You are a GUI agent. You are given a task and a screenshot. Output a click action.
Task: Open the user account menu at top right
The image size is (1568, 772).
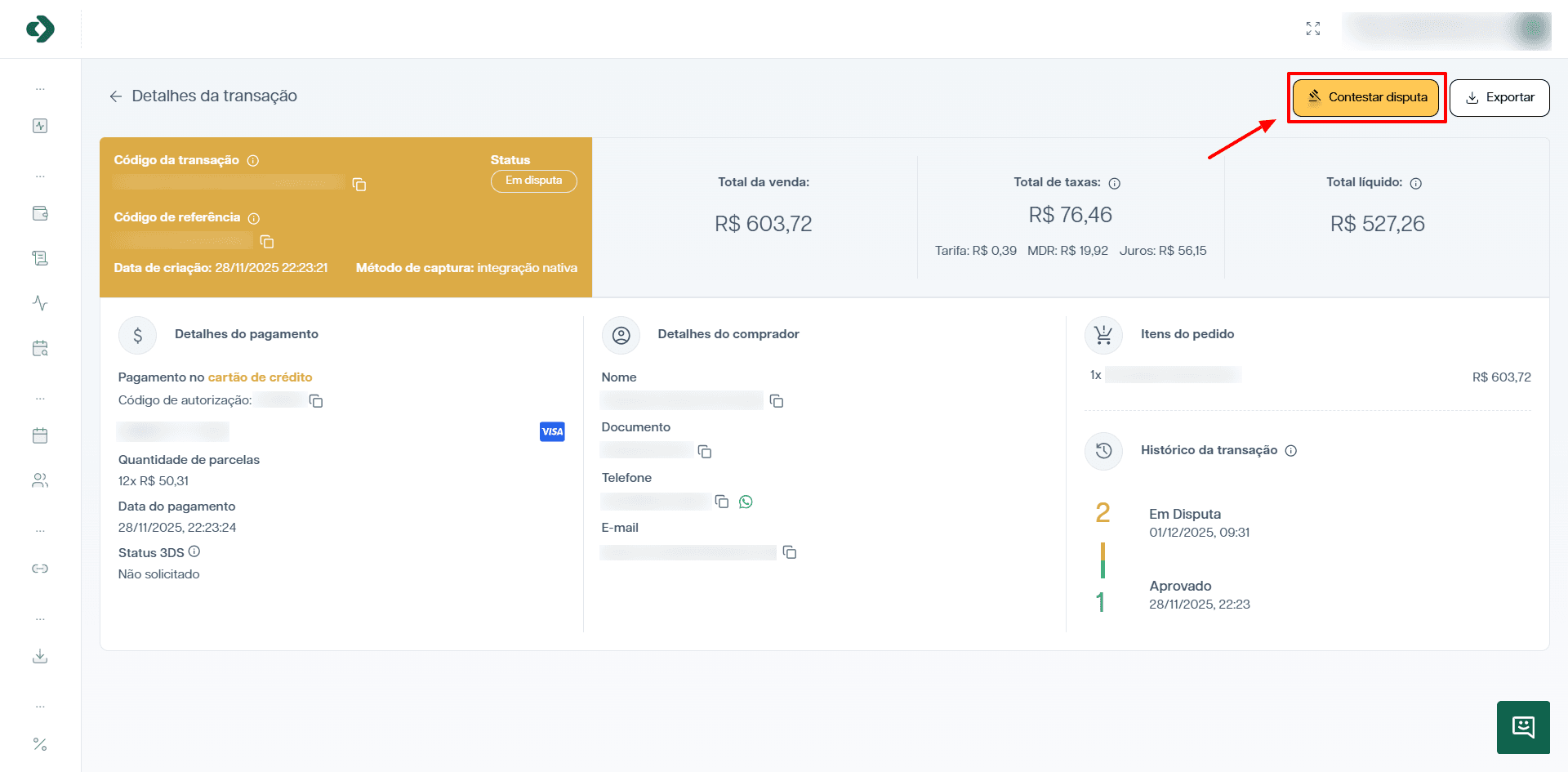tap(1445, 29)
